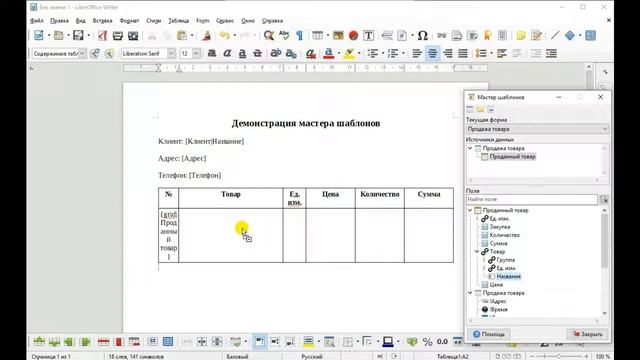Click Insert Rows Above table icon
Image resolution: width=640 pixels, height=360 pixels.
39,342
